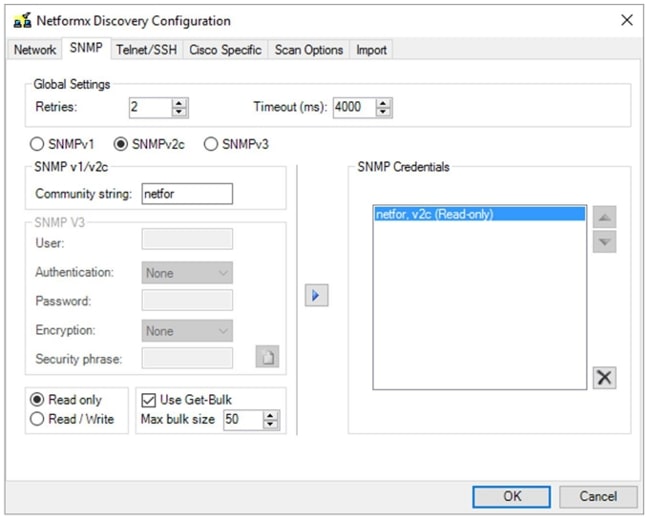Select 'netfor, v2c (Read-only)' credential entry

[480, 214]
